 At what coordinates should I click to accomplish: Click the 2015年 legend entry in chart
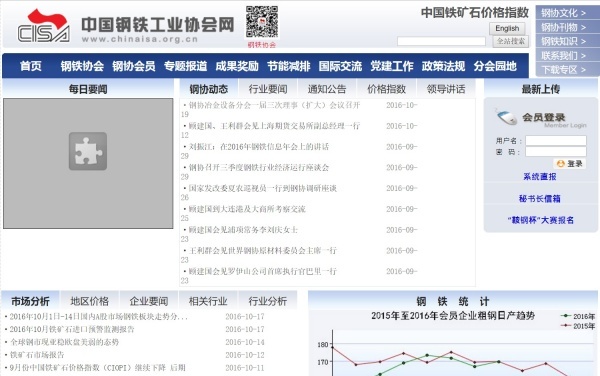[x=578, y=326]
